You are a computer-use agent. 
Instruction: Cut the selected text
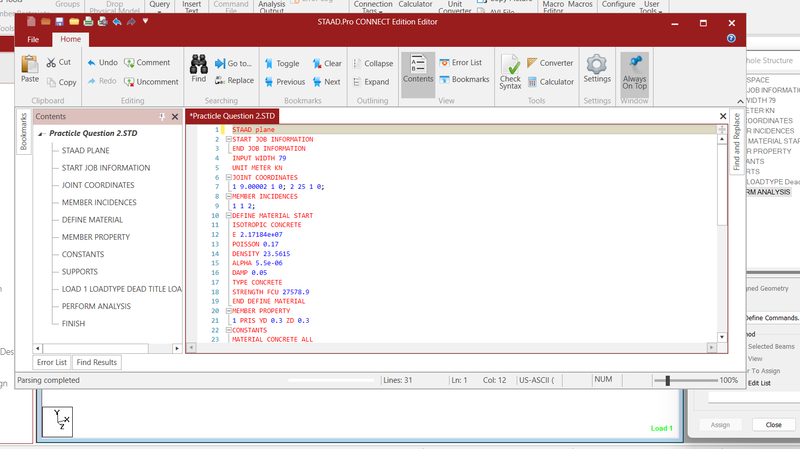point(59,62)
